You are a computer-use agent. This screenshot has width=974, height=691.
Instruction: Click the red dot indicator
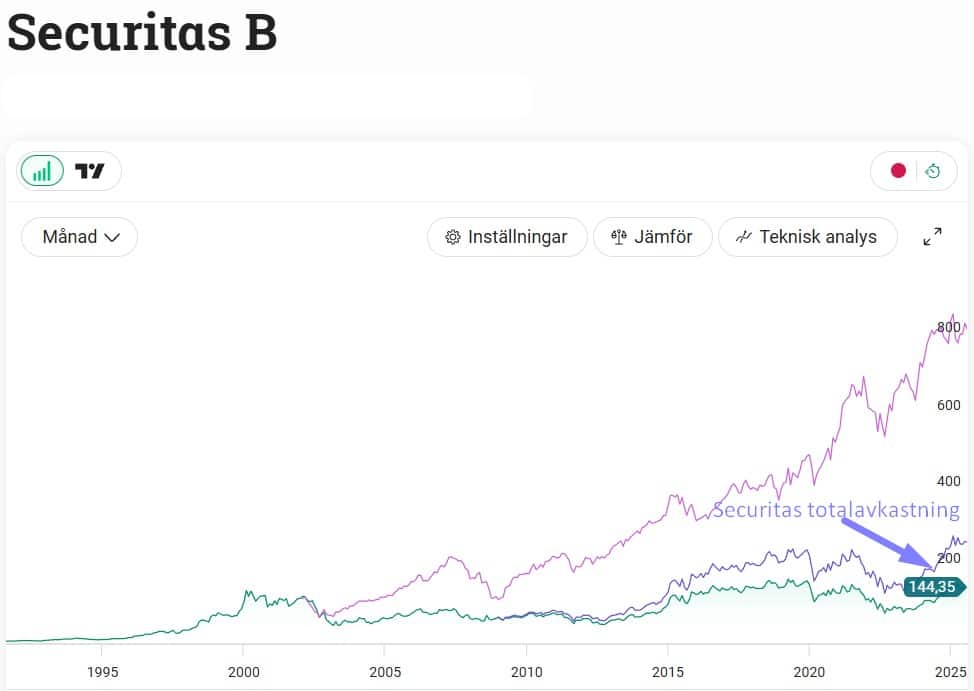[x=898, y=171]
